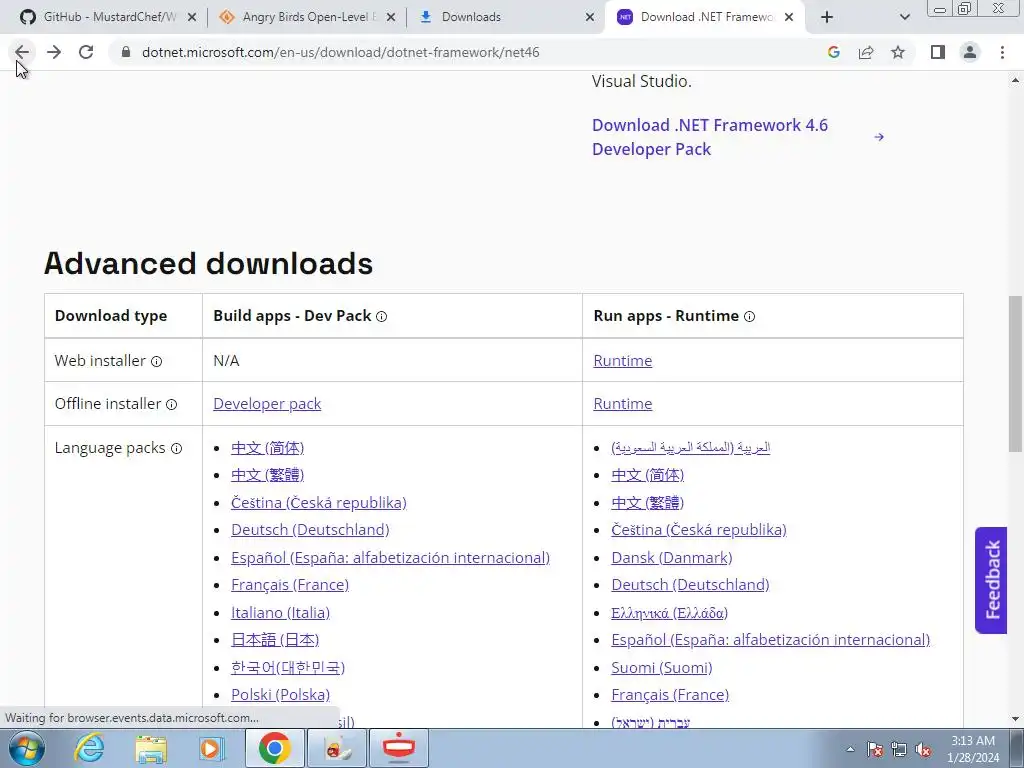The image size is (1024, 768).
Task: Click the padlock site info icon
Action: click(126, 52)
